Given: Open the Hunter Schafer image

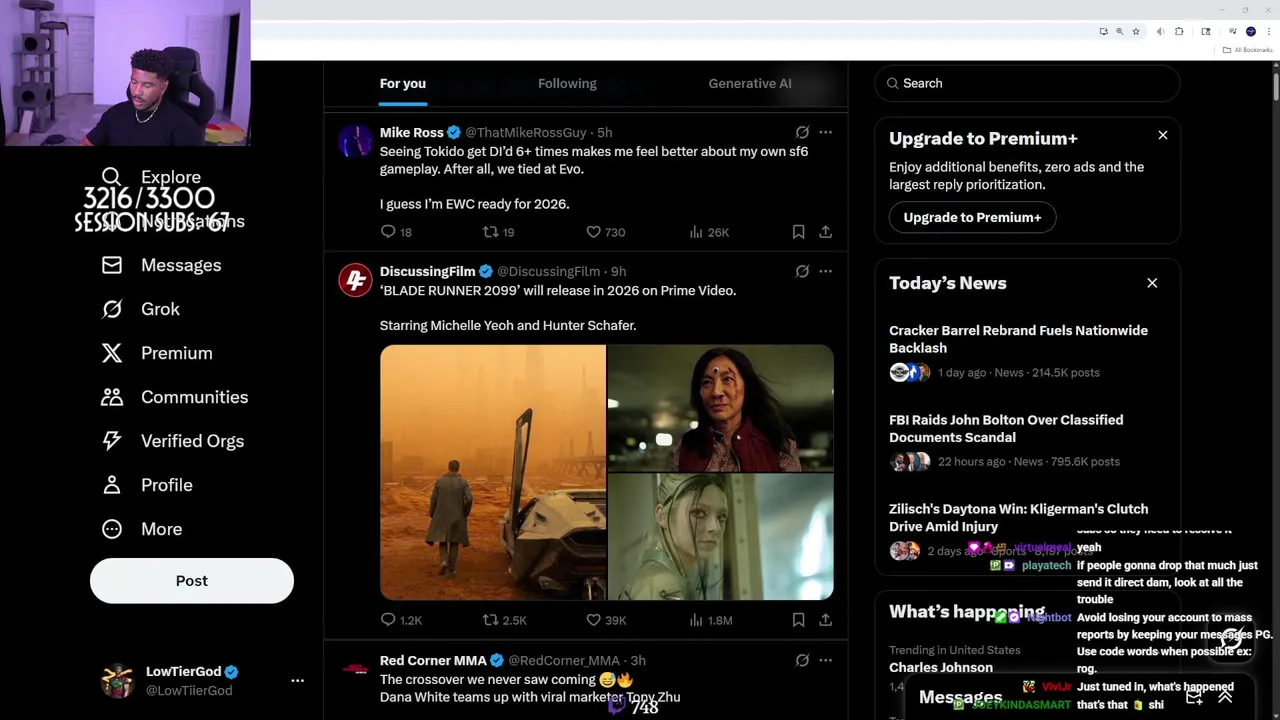Looking at the screenshot, I should 721,537.
